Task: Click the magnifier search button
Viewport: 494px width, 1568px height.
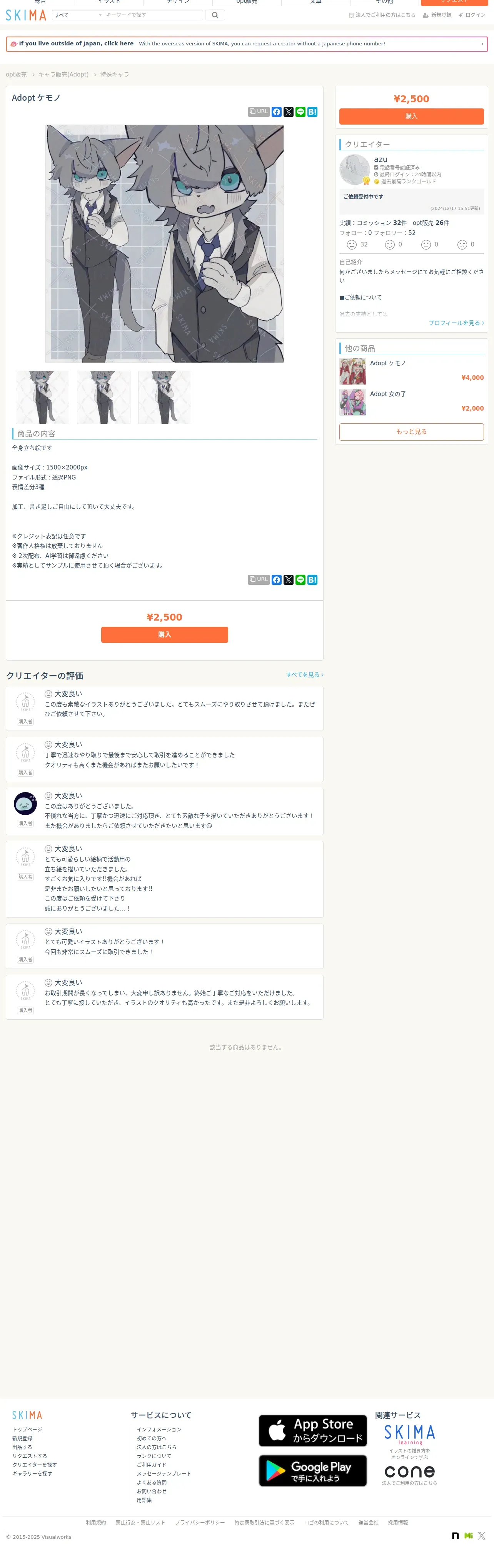Action: 215,15
